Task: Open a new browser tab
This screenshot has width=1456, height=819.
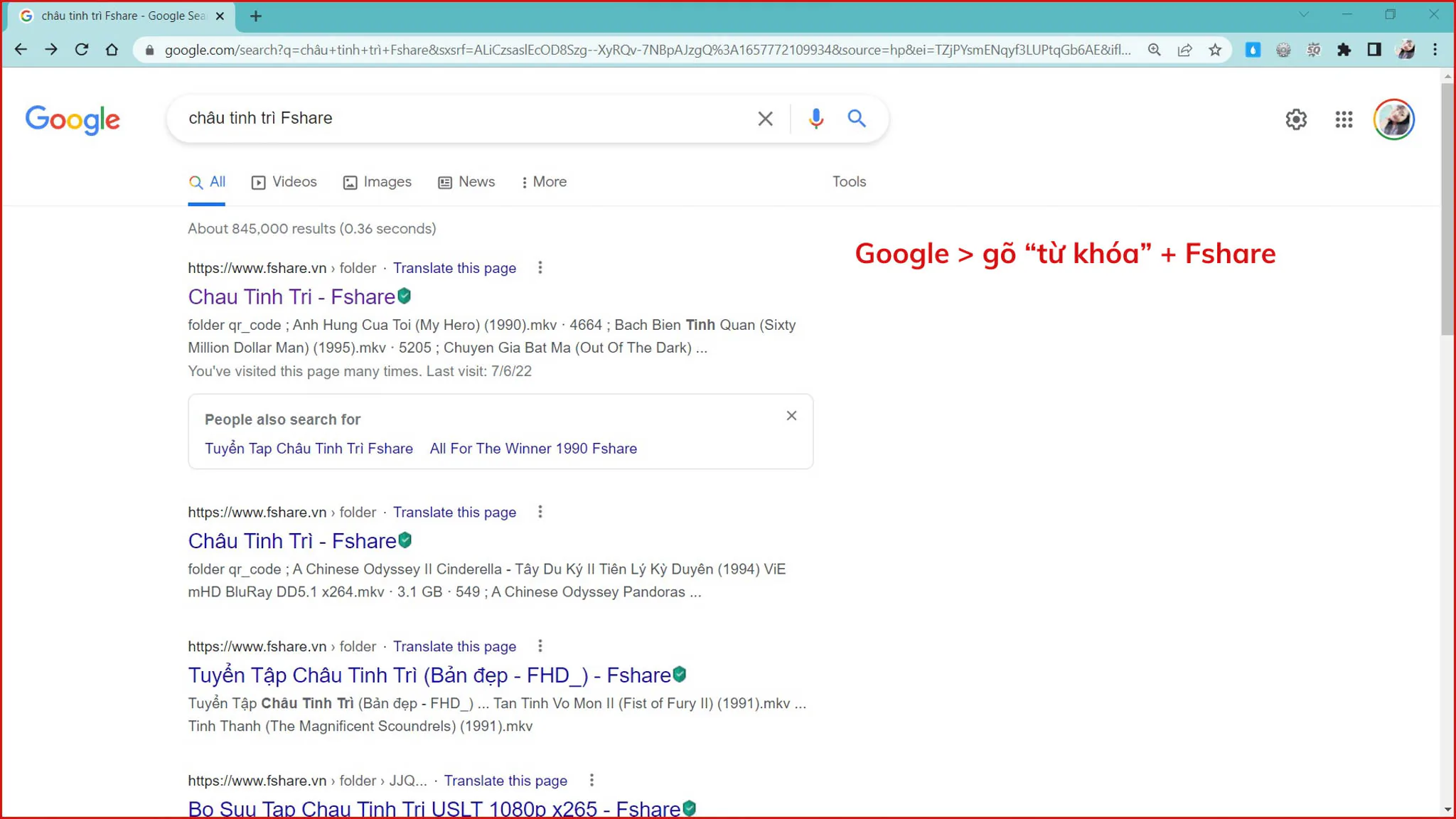Action: (256, 16)
